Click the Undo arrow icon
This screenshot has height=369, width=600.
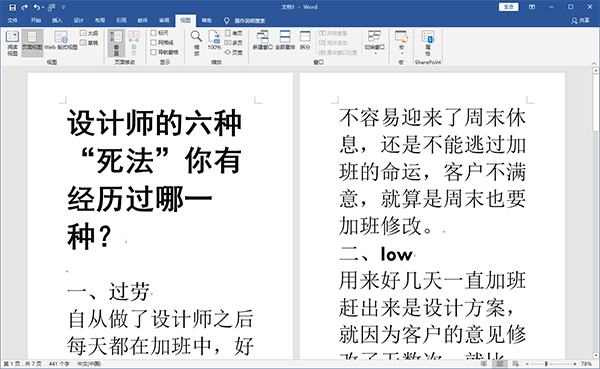(37, 7)
